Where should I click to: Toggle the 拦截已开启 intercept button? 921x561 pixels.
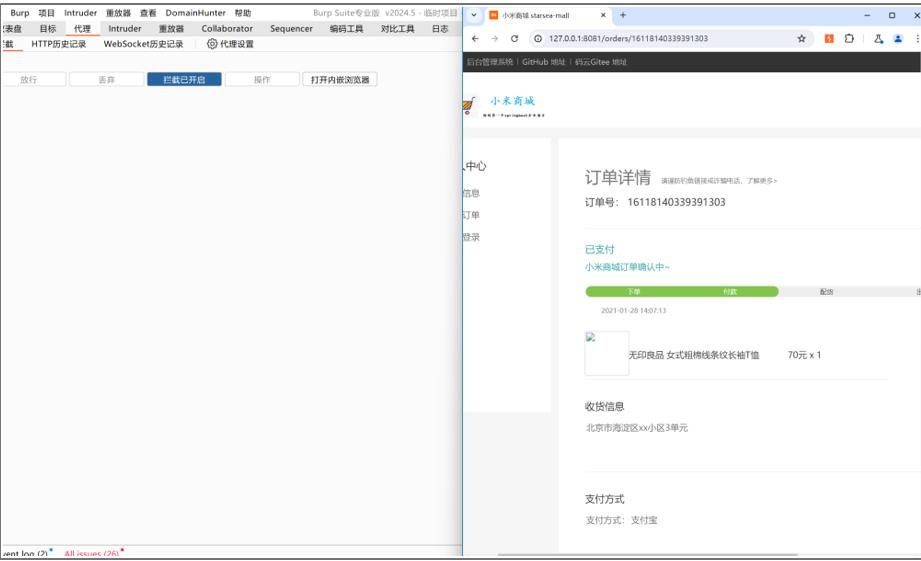pyautogui.click(x=184, y=80)
